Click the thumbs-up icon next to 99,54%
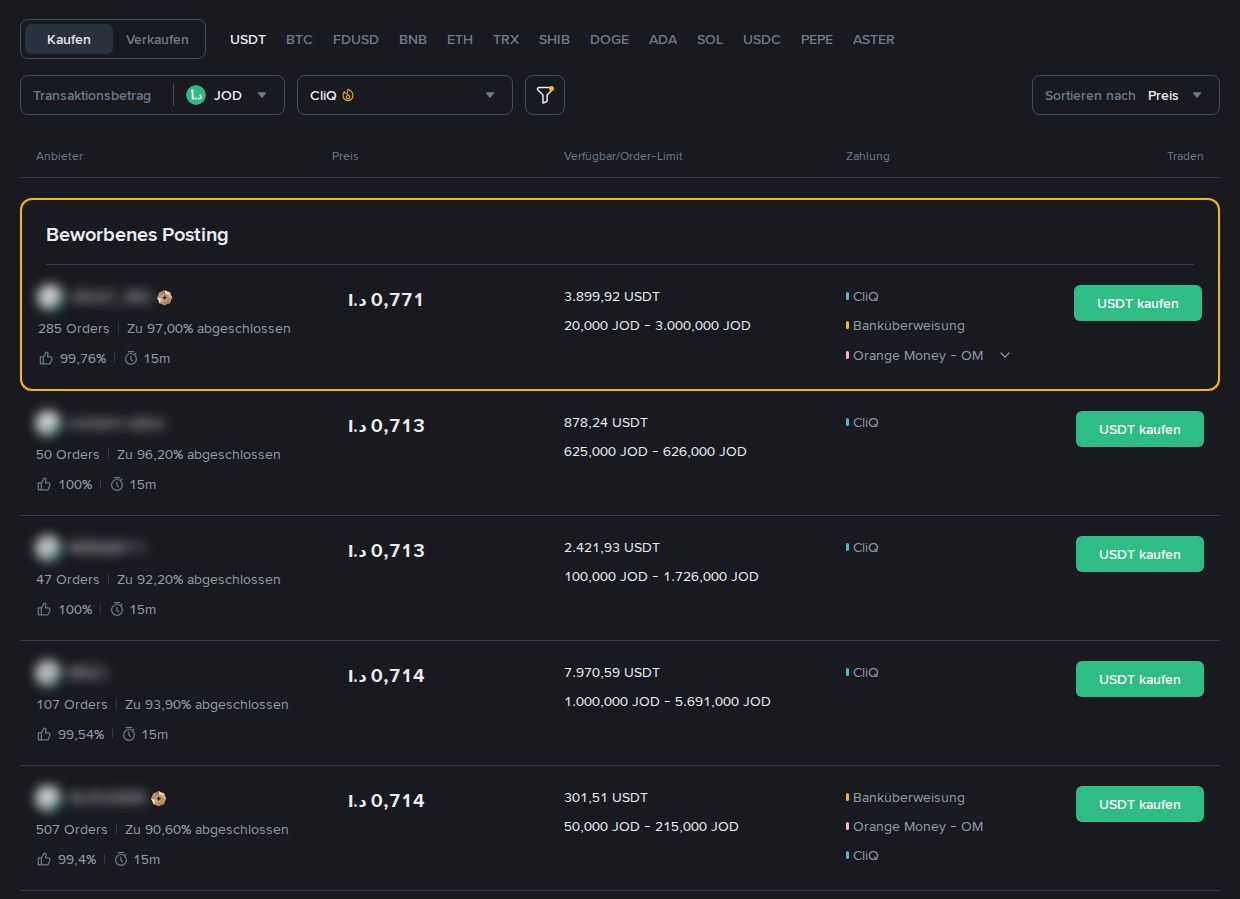This screenshot has width=1240, height=899. point(45,734)
